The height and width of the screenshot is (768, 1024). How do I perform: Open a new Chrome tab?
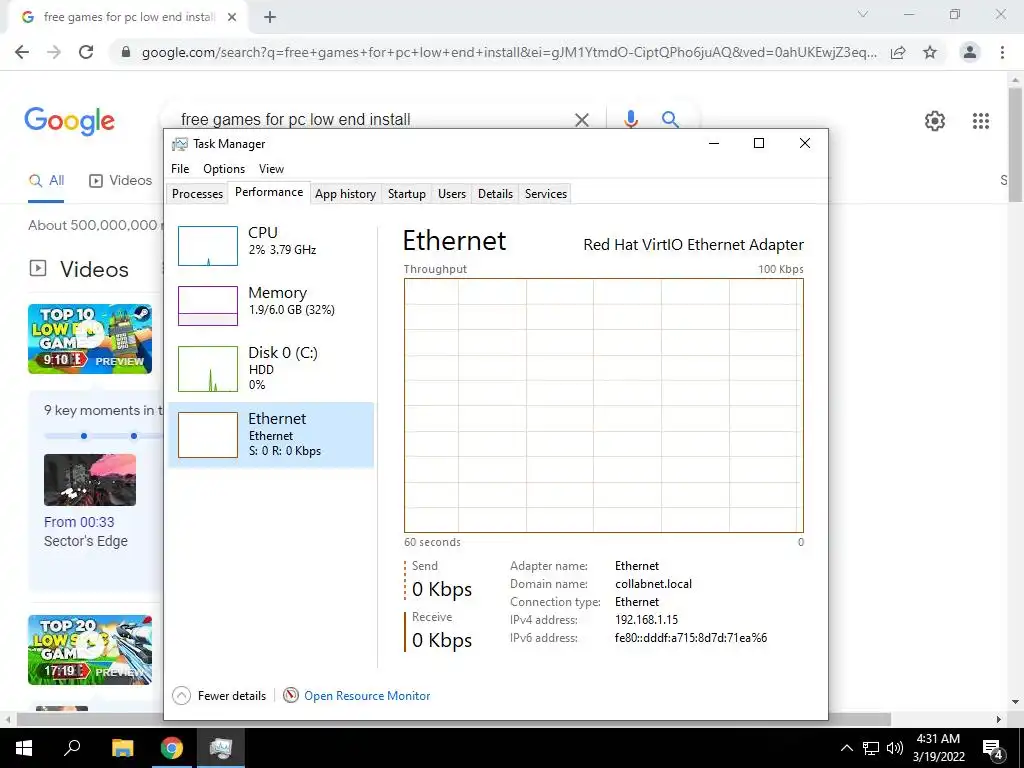click(x=270, y=18)
